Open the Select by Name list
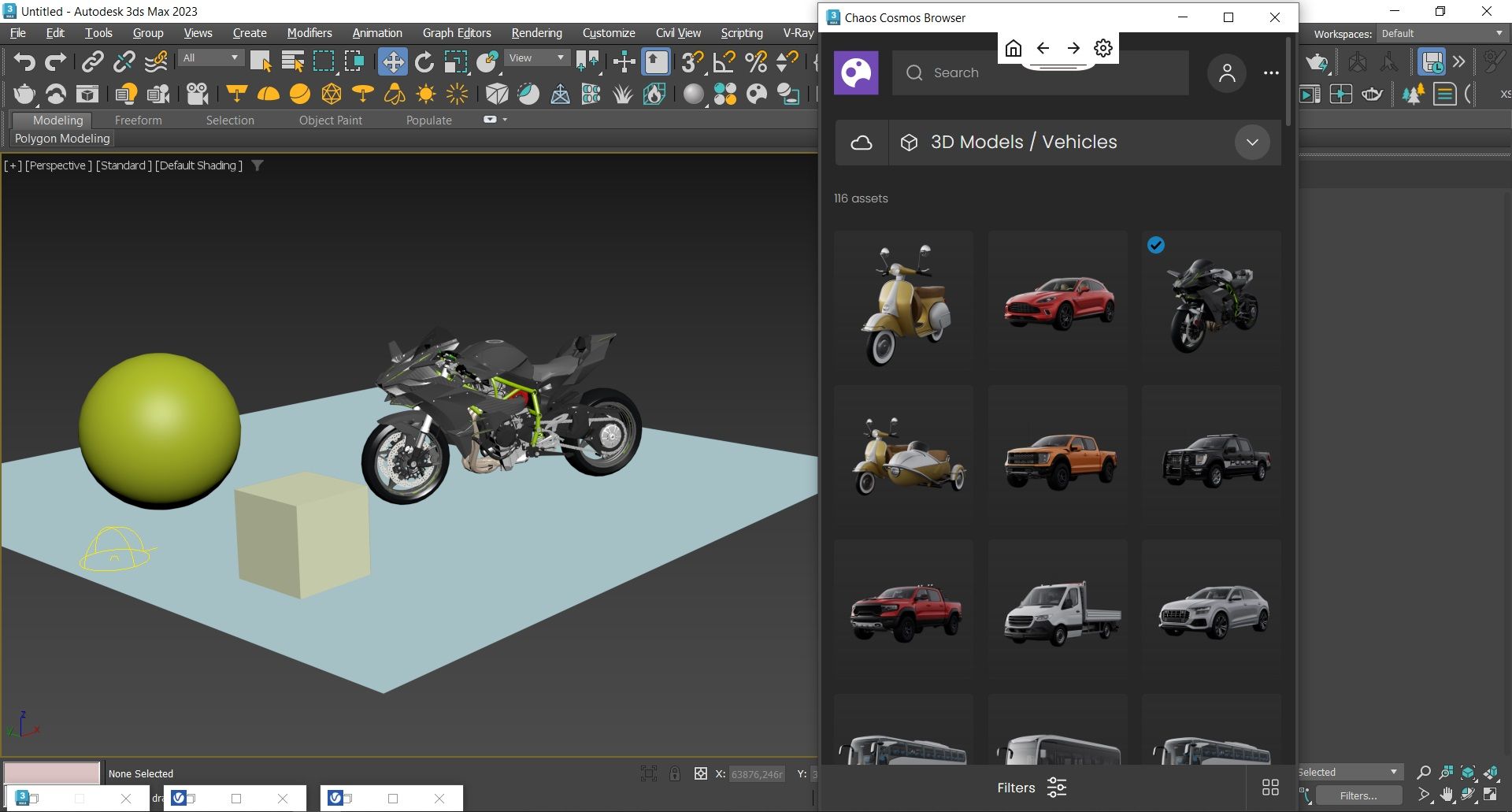The image size is (1512, 812). tap(293, 61)
